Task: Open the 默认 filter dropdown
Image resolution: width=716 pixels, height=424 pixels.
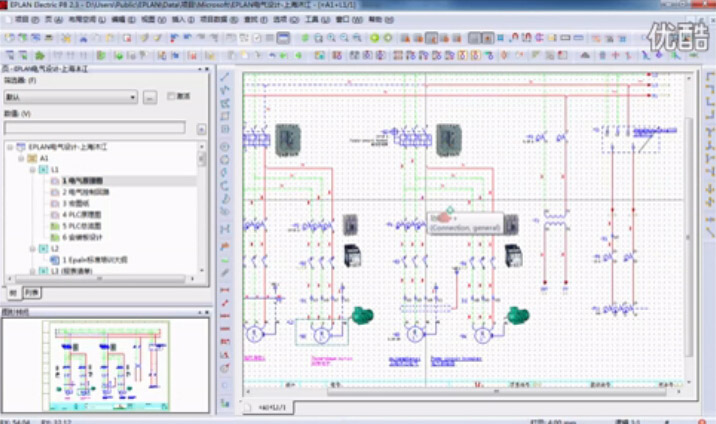Action: click(x=71, y=97)
